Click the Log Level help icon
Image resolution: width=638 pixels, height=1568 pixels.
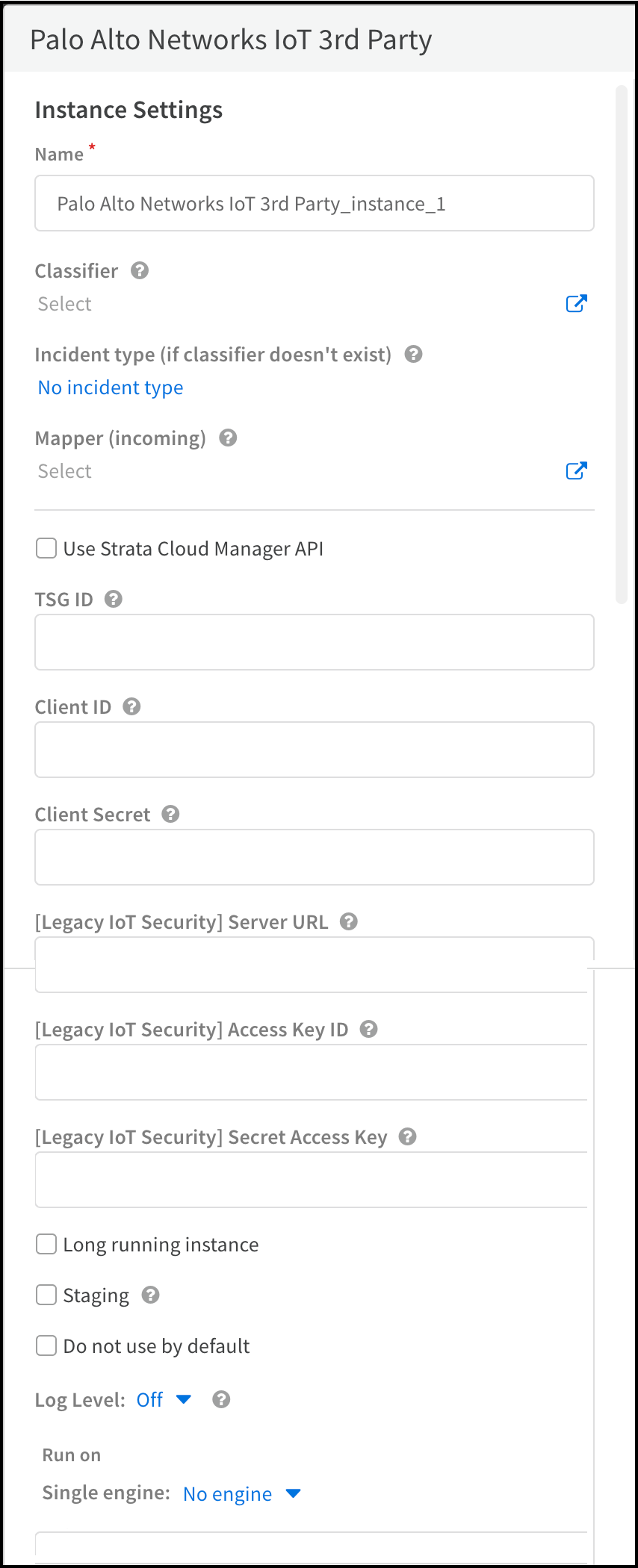221,1399
